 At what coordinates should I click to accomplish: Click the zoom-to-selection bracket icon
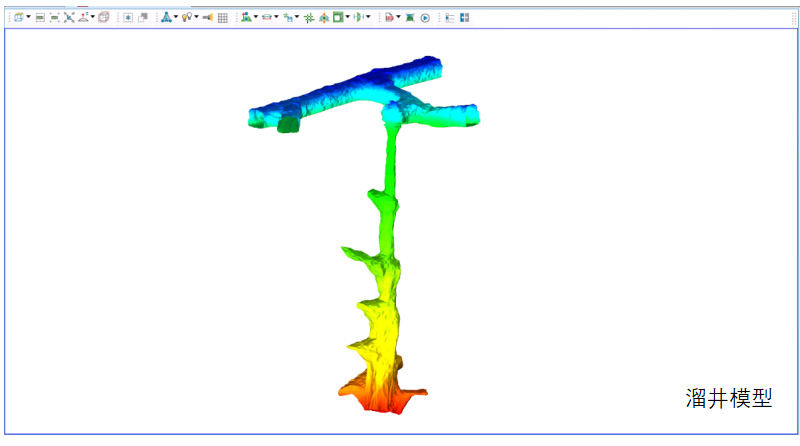coord(55,18)
